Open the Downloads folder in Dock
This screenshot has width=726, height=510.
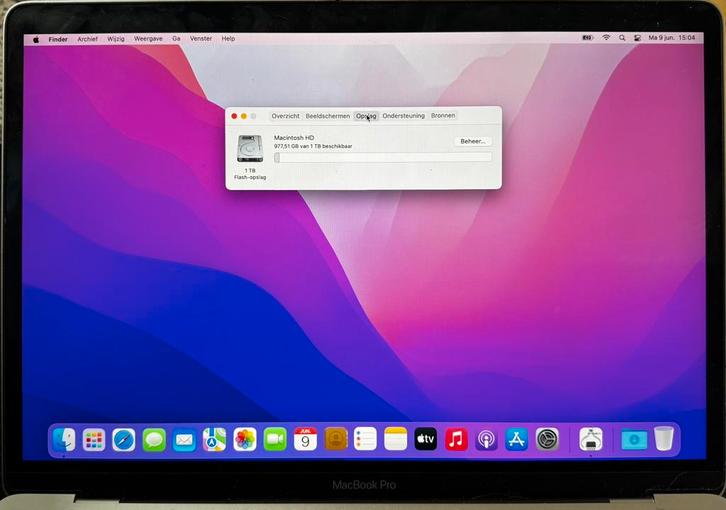pos(634,439)
